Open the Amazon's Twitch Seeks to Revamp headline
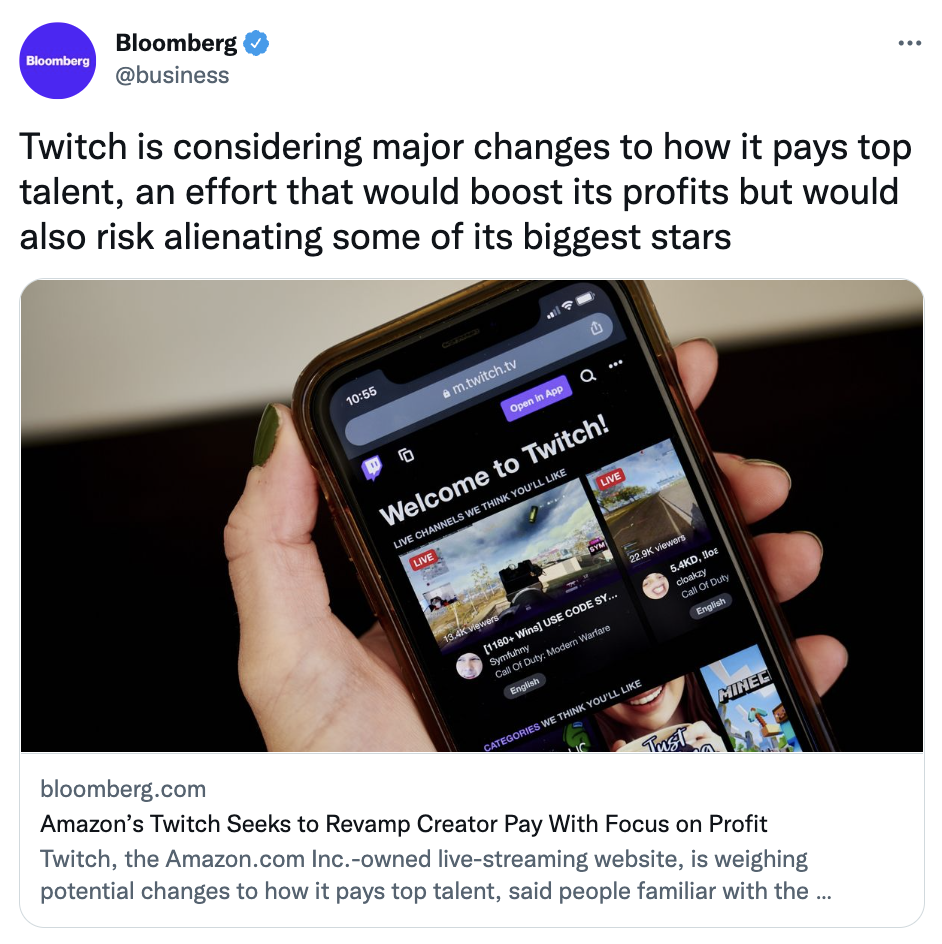The width and height of the screenshot is (942, 944). pos(403,824)
